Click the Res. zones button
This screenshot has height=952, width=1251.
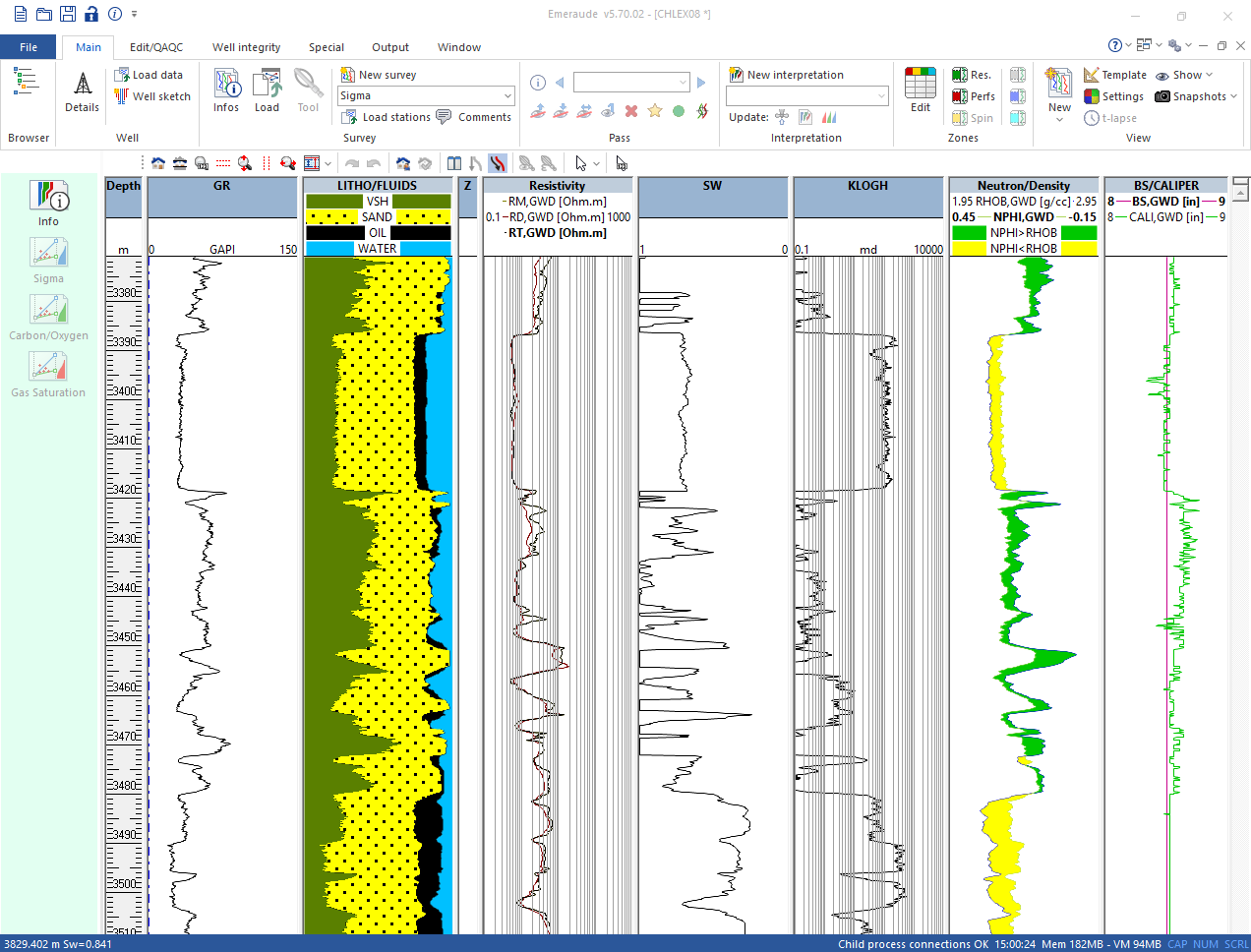tap(972, 75)
